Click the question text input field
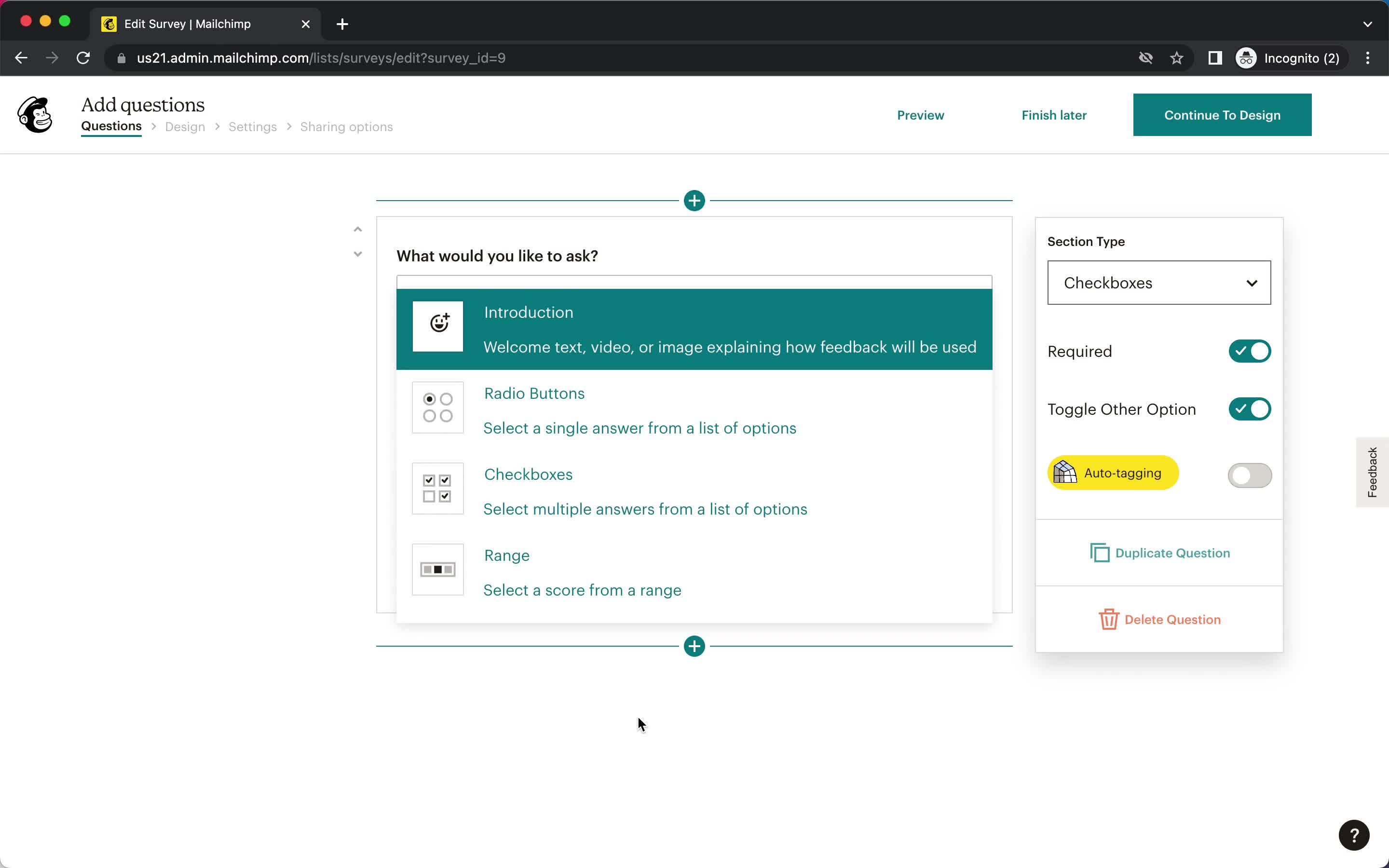 tap(694, 282)
